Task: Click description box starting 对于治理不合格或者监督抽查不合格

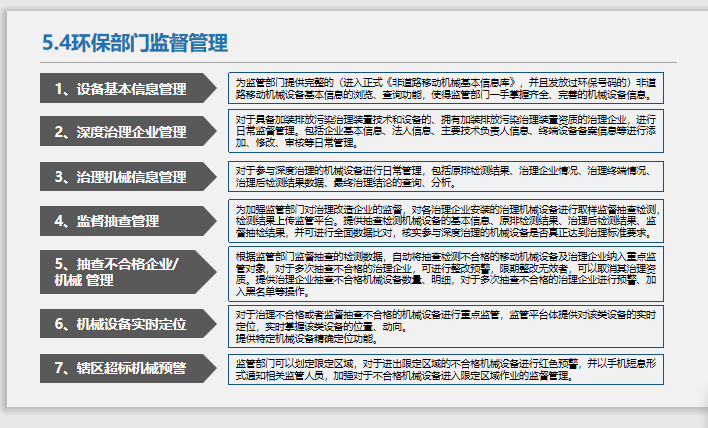Action: click(x=446, y=326)
